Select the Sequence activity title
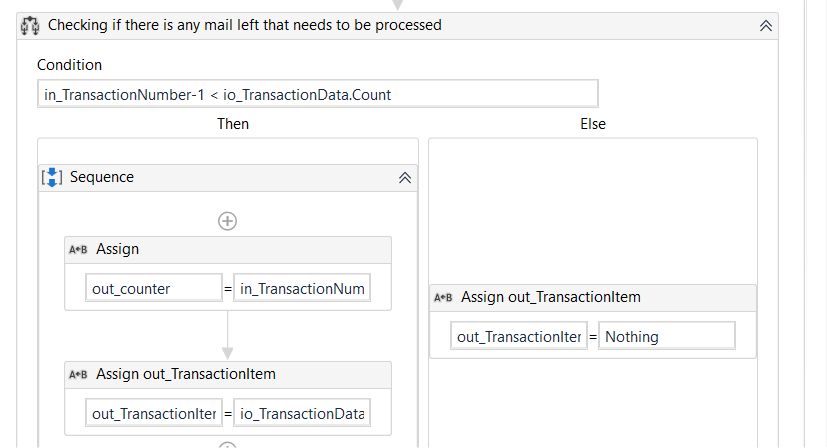Image resolution: width=827 pixels, height=448 pixels. click(102, 177)
